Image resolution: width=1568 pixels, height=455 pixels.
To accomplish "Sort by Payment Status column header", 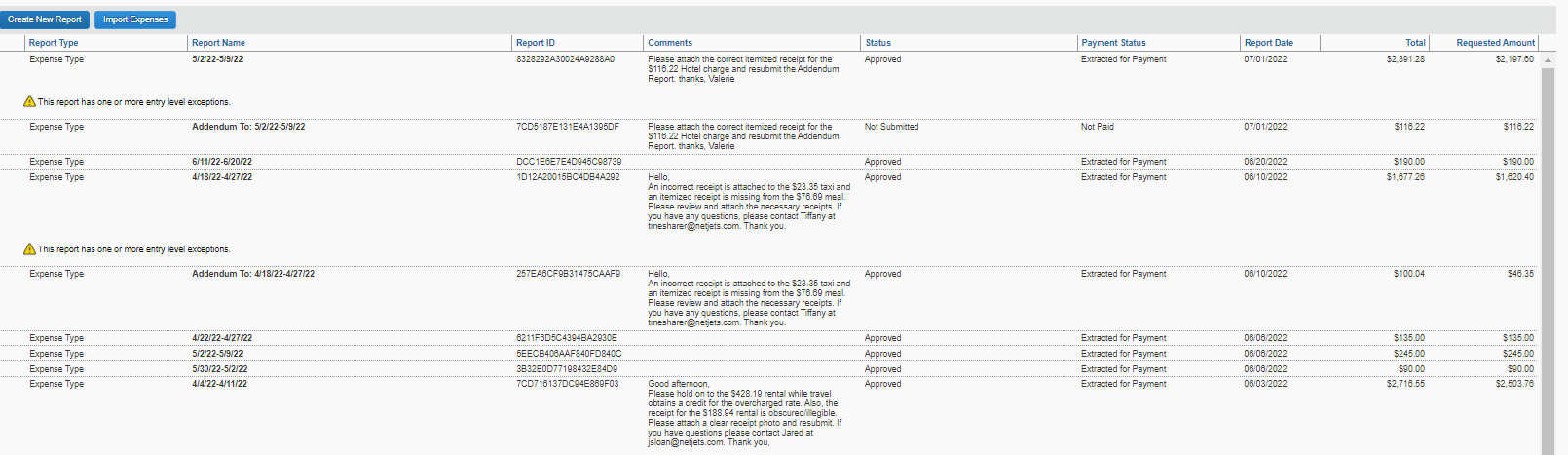I will 1113,43.
